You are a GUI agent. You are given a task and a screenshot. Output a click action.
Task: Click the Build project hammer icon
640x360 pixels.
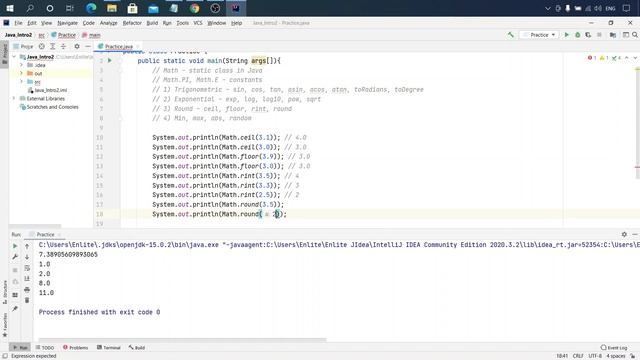click(511, 35)
